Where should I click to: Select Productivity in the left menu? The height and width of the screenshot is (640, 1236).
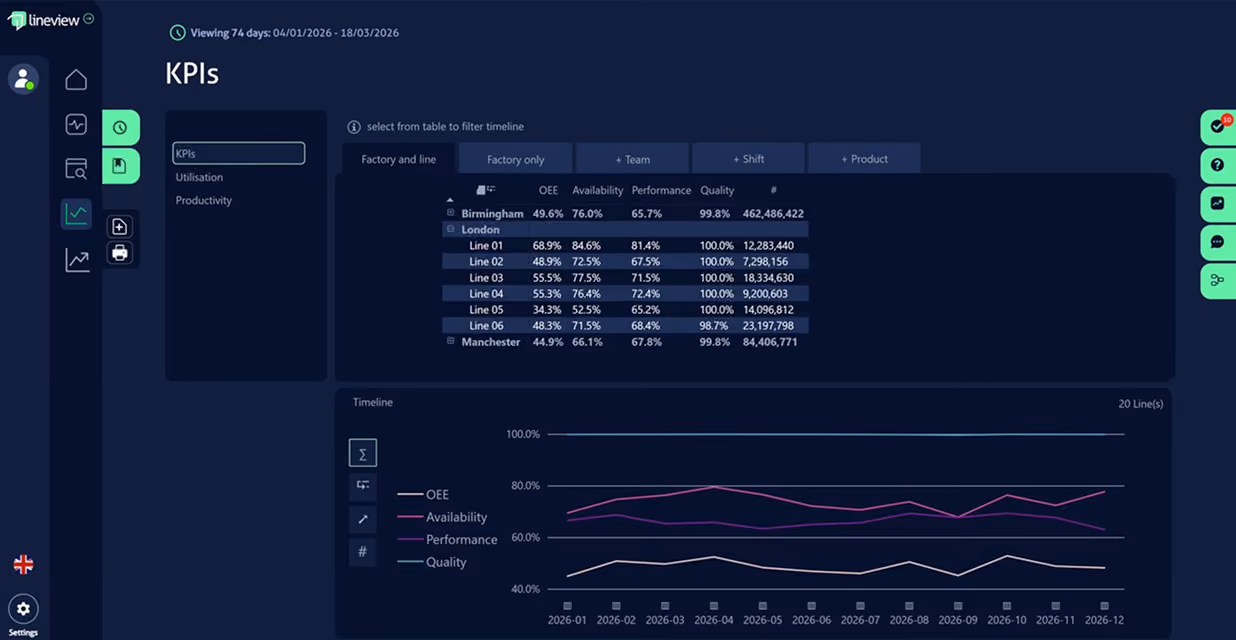point(204,200)
